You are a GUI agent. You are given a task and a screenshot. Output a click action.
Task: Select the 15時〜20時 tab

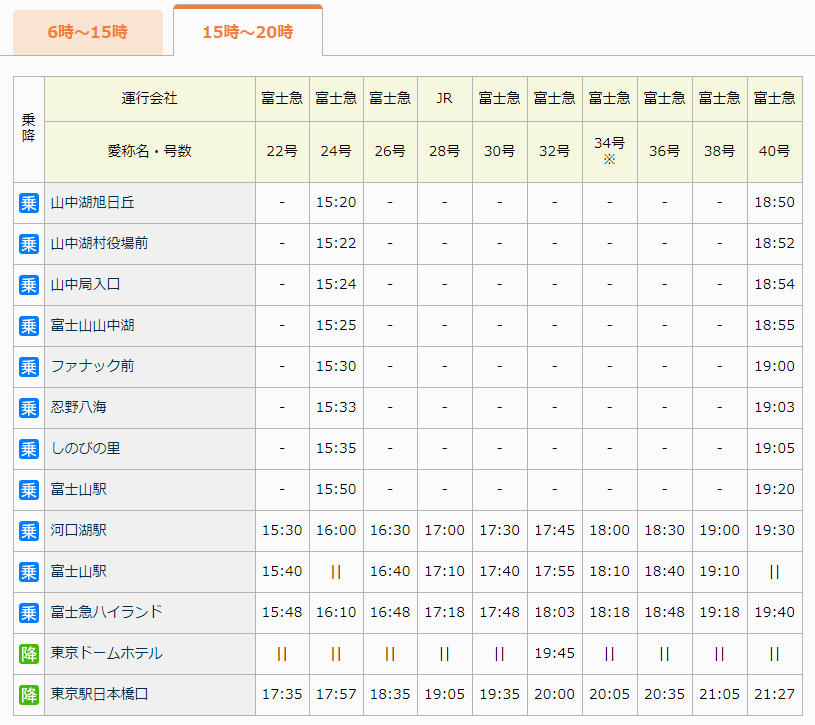248,31
